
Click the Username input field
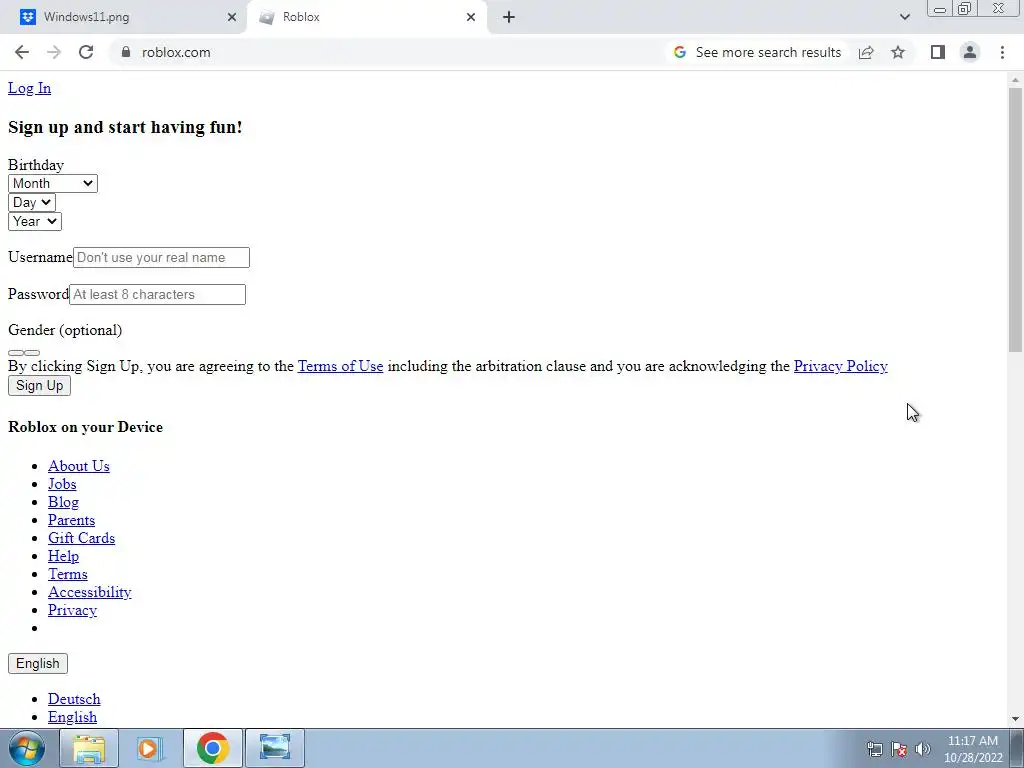[161, 257]
